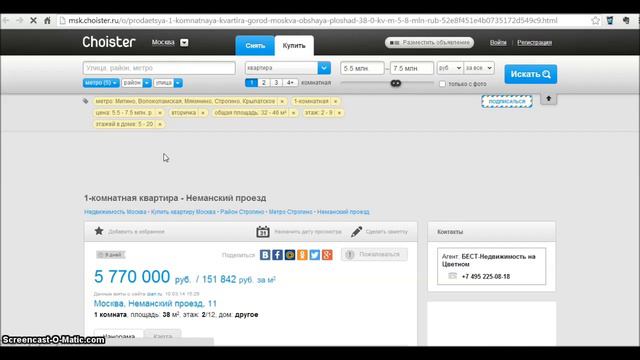Toggle the 4+ rooms count button
Image resolution: width=640 pixels, height=360 pixels.
click(290, 83)
